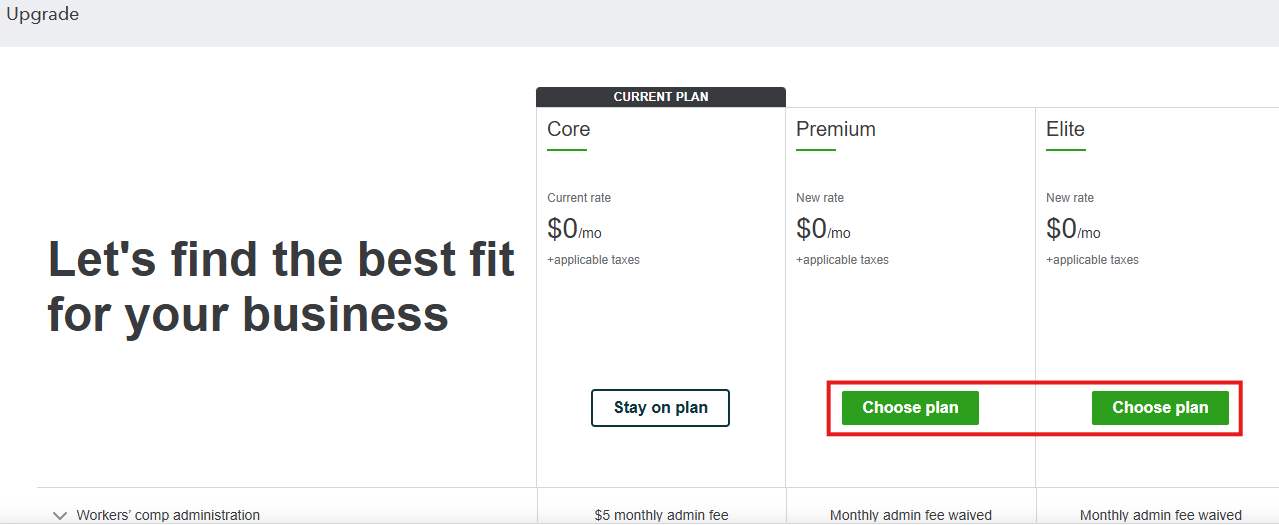Choose the Premium plan

[x=910, y=408]
